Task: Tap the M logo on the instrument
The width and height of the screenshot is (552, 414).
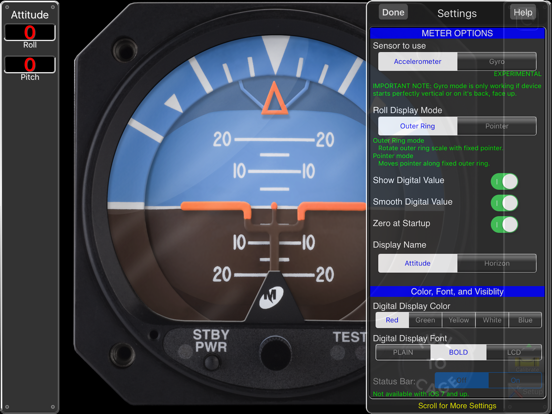Action: pos(271,298)
